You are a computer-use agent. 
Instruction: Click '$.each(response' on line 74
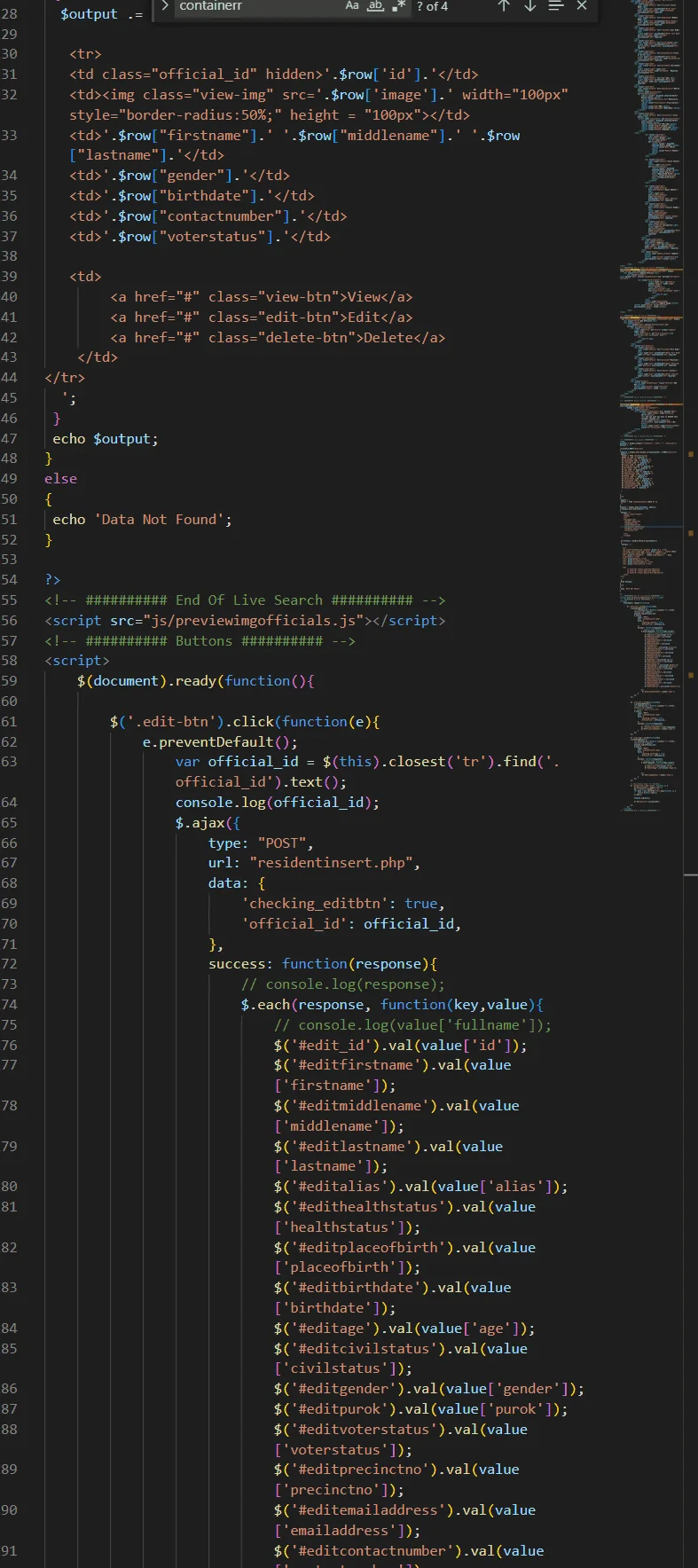(302, 1005)
